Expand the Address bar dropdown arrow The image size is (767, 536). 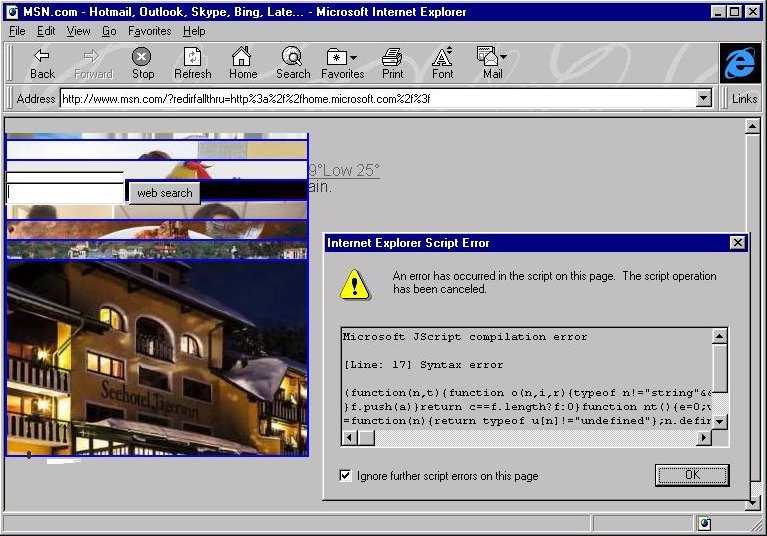[703, 98]
